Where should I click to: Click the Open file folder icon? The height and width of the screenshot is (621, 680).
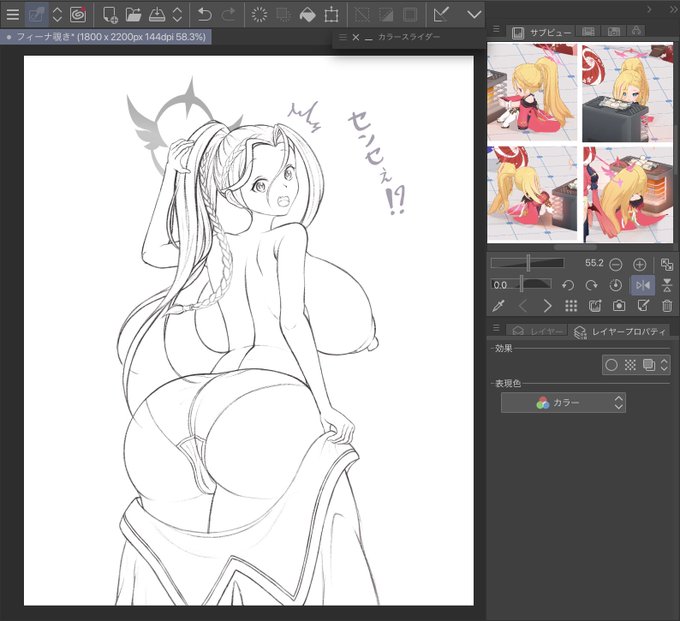point(133,15)
